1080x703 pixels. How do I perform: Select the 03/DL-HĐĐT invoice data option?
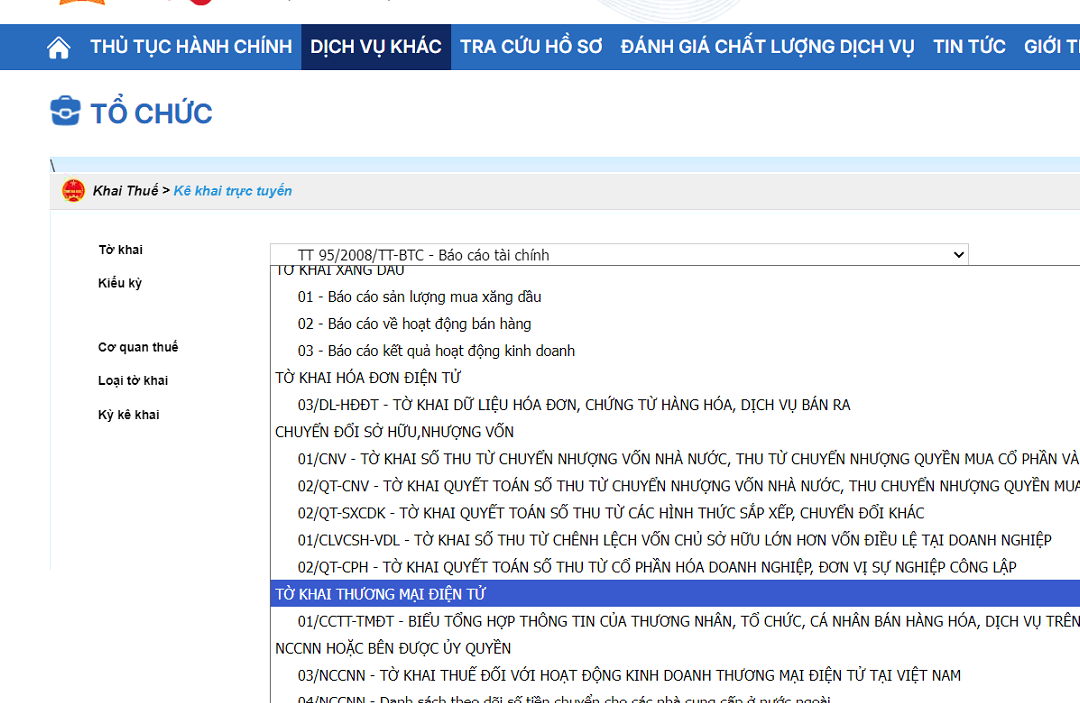pos(573,405)
